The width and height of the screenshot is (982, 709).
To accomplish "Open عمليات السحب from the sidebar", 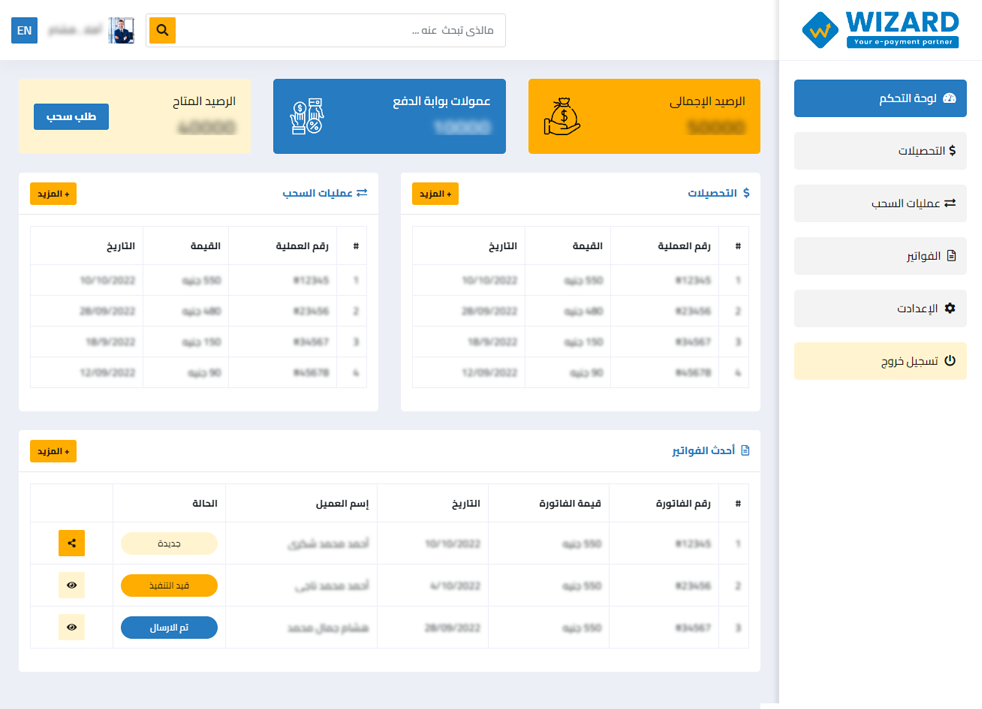I will [x=880, y=204].
